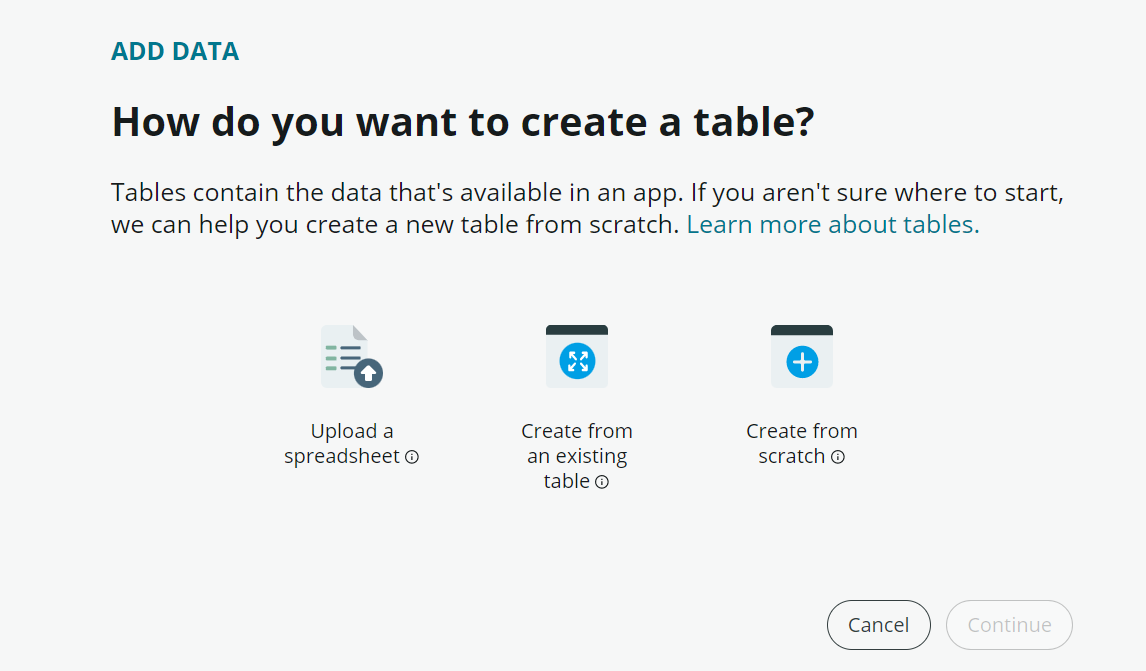
Task: Click the blue plus circle
Action: [802, 362]
